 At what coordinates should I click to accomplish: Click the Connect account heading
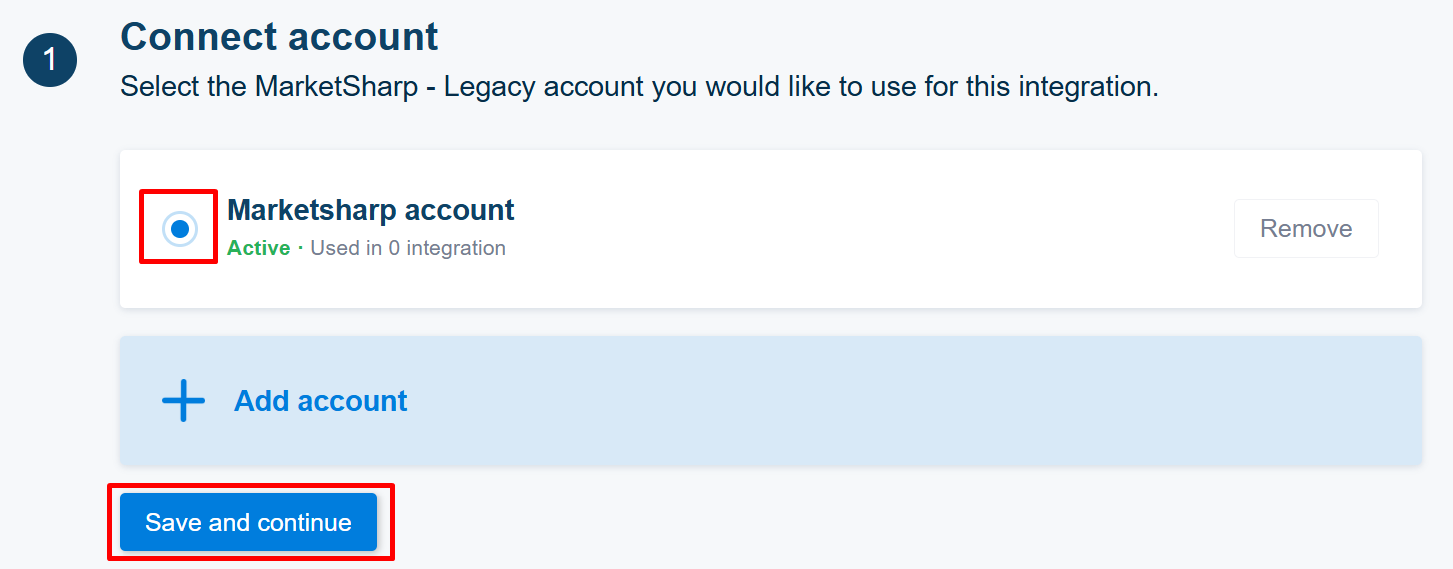click(x=279, y=37)
